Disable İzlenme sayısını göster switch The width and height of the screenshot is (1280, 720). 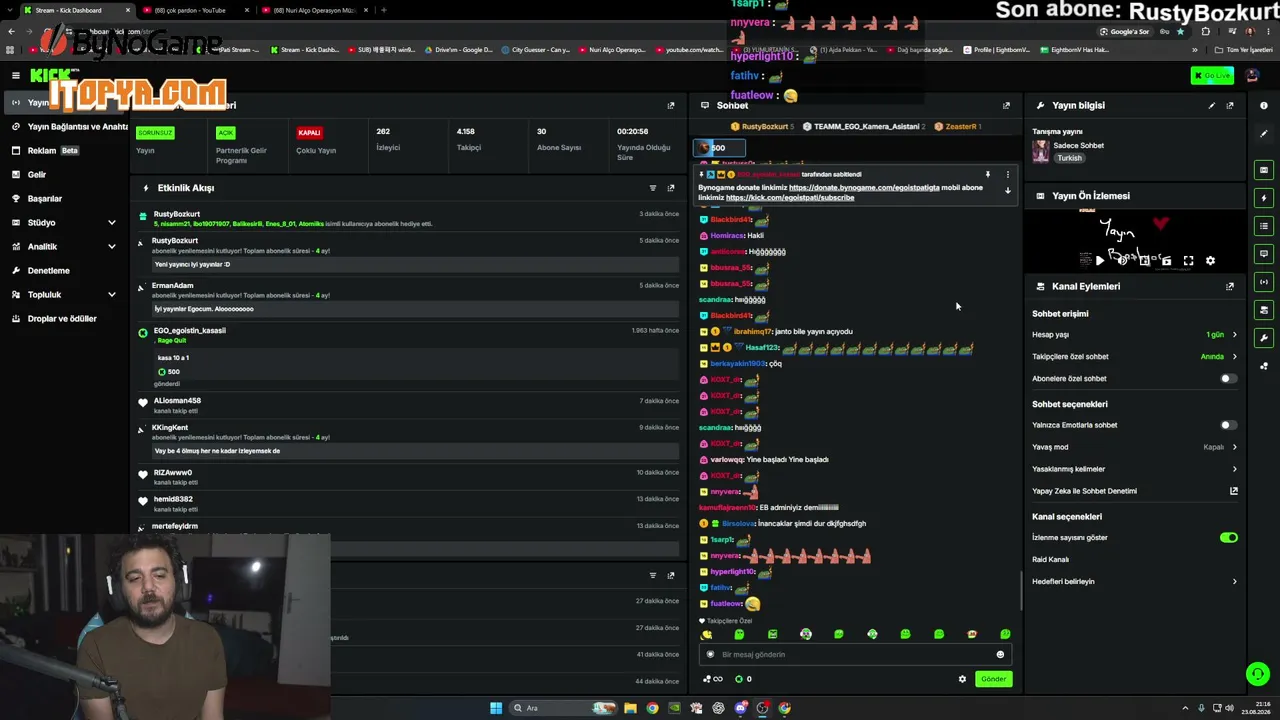pos(1228,538)
